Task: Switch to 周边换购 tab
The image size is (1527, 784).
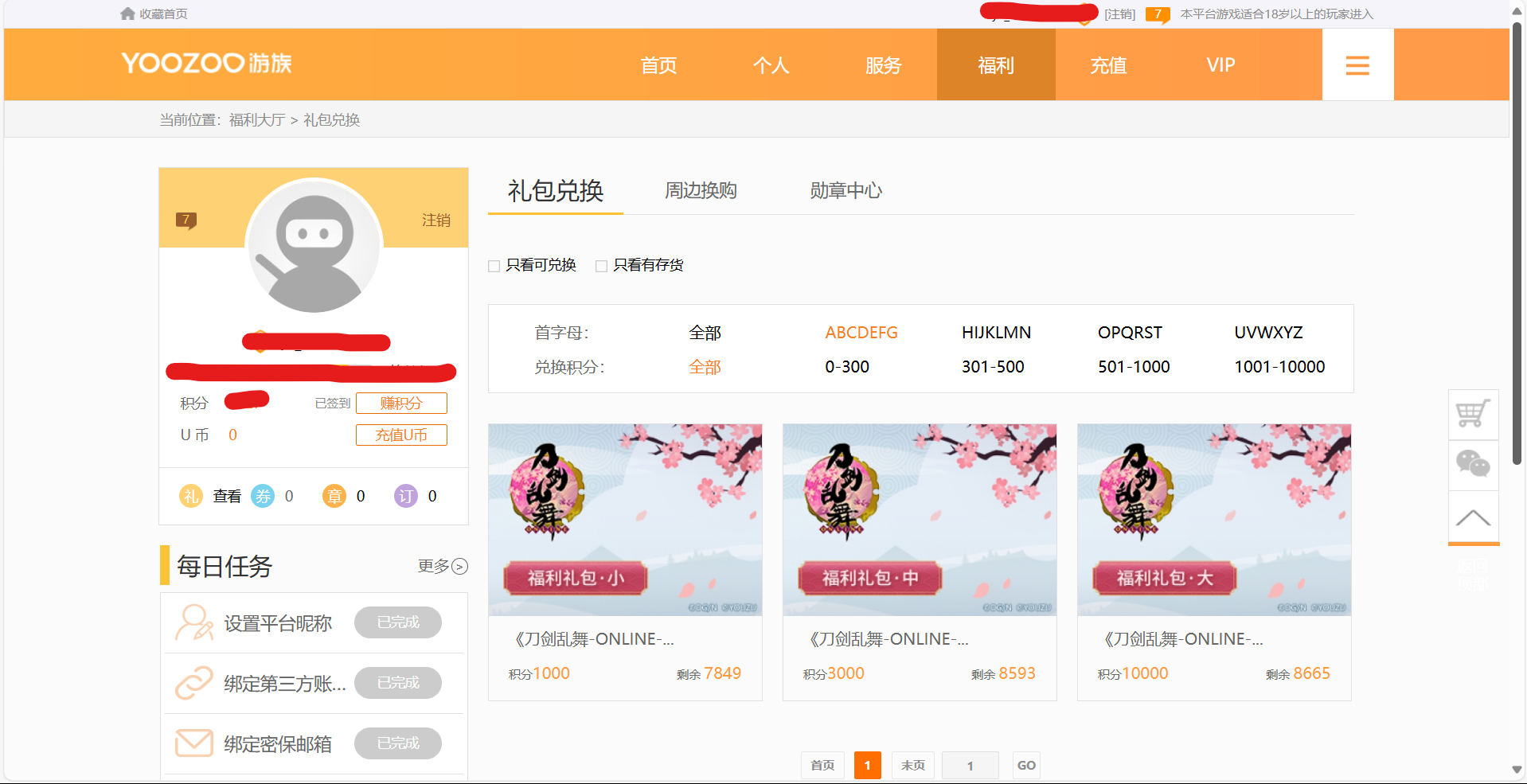Action: click(x=701, y=191)
